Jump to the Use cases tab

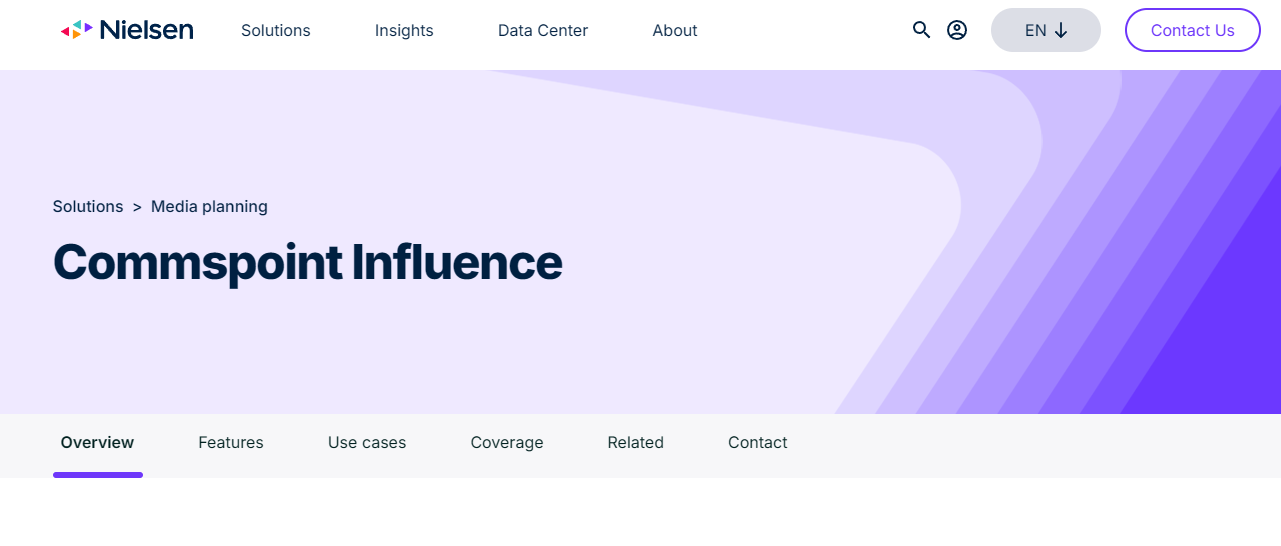(x=367, y=443)
